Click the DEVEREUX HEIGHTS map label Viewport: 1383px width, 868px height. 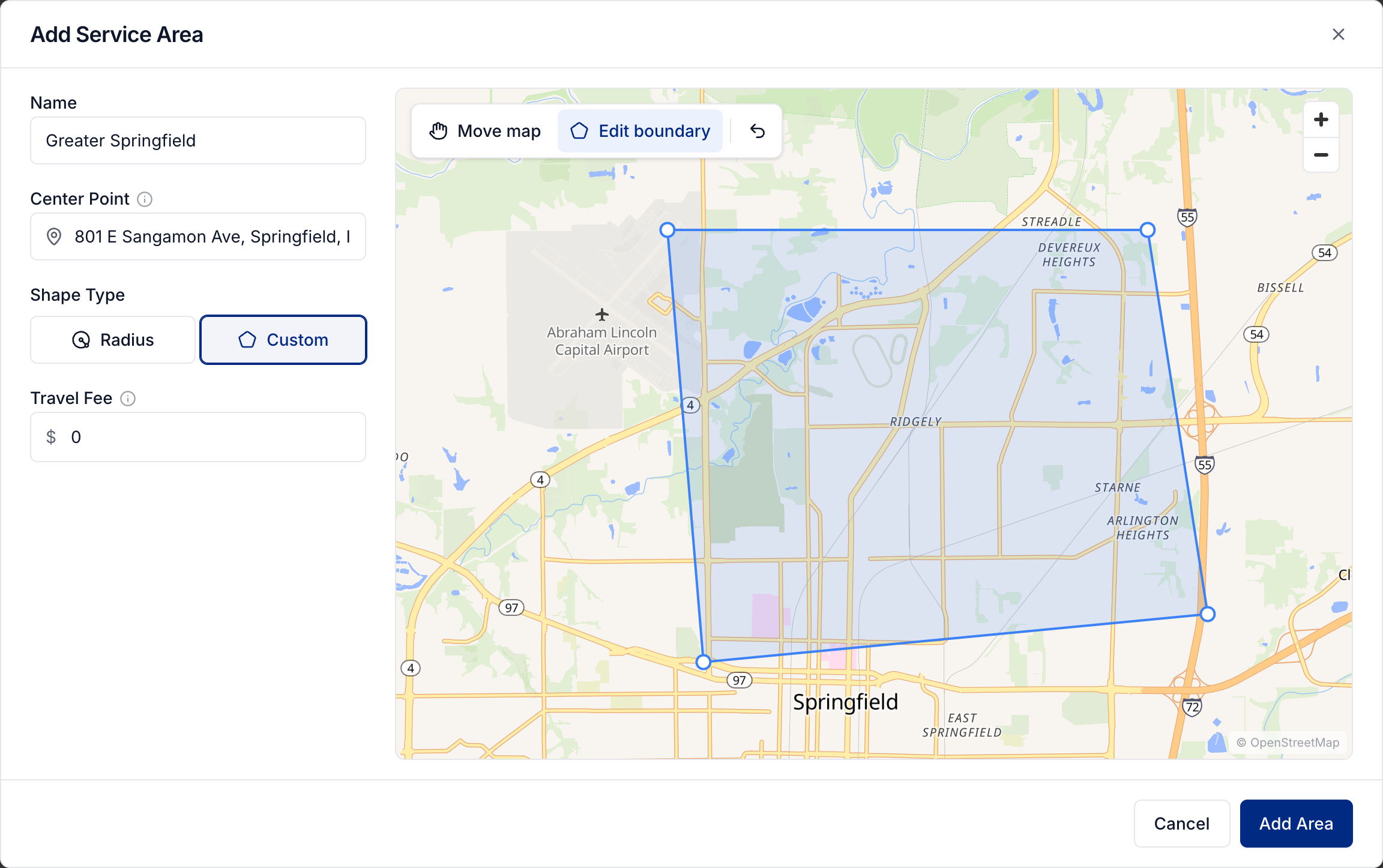1069,255
